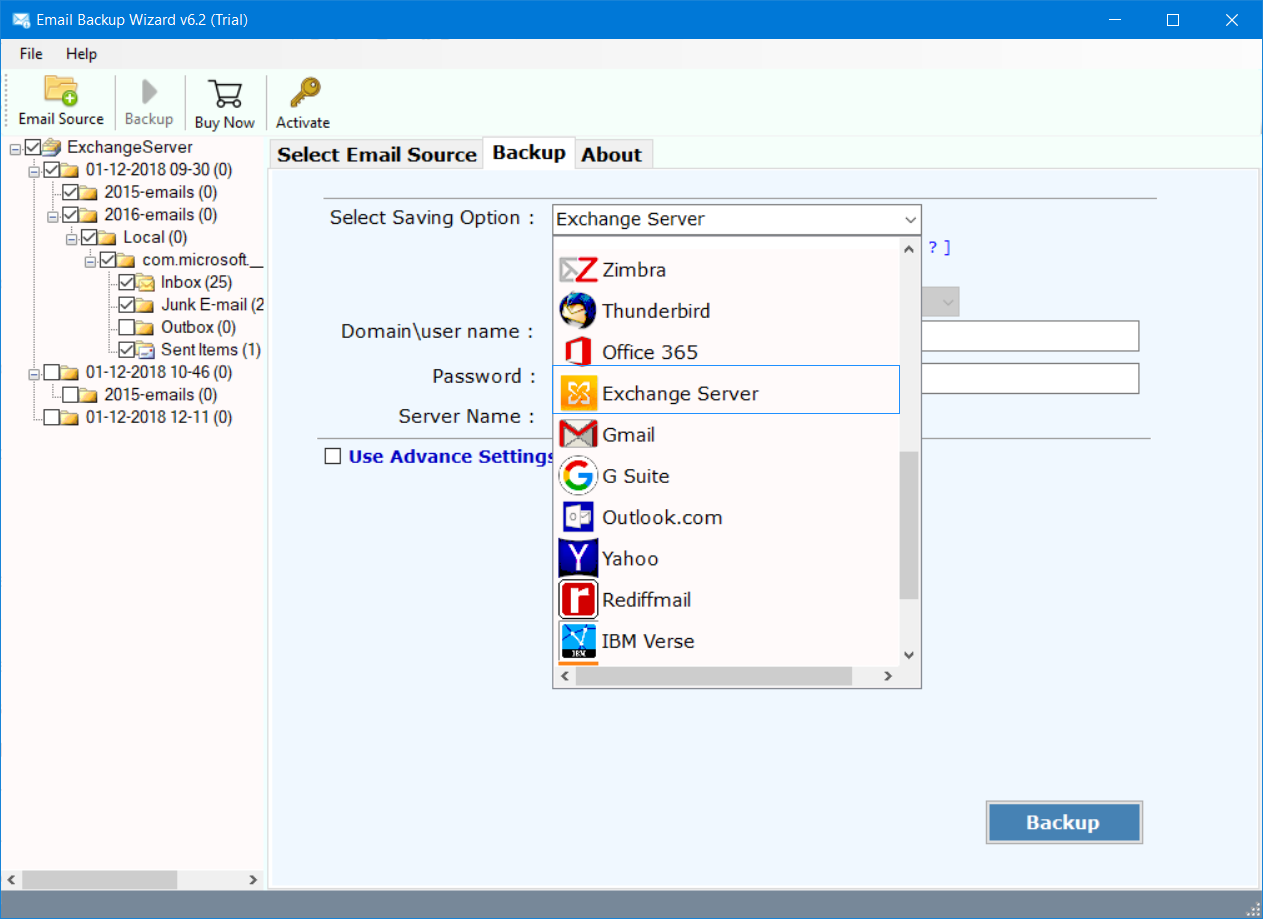
Task: Select the 01-12-2018 12-11 (0) folder label
Action: click(159, 417)
